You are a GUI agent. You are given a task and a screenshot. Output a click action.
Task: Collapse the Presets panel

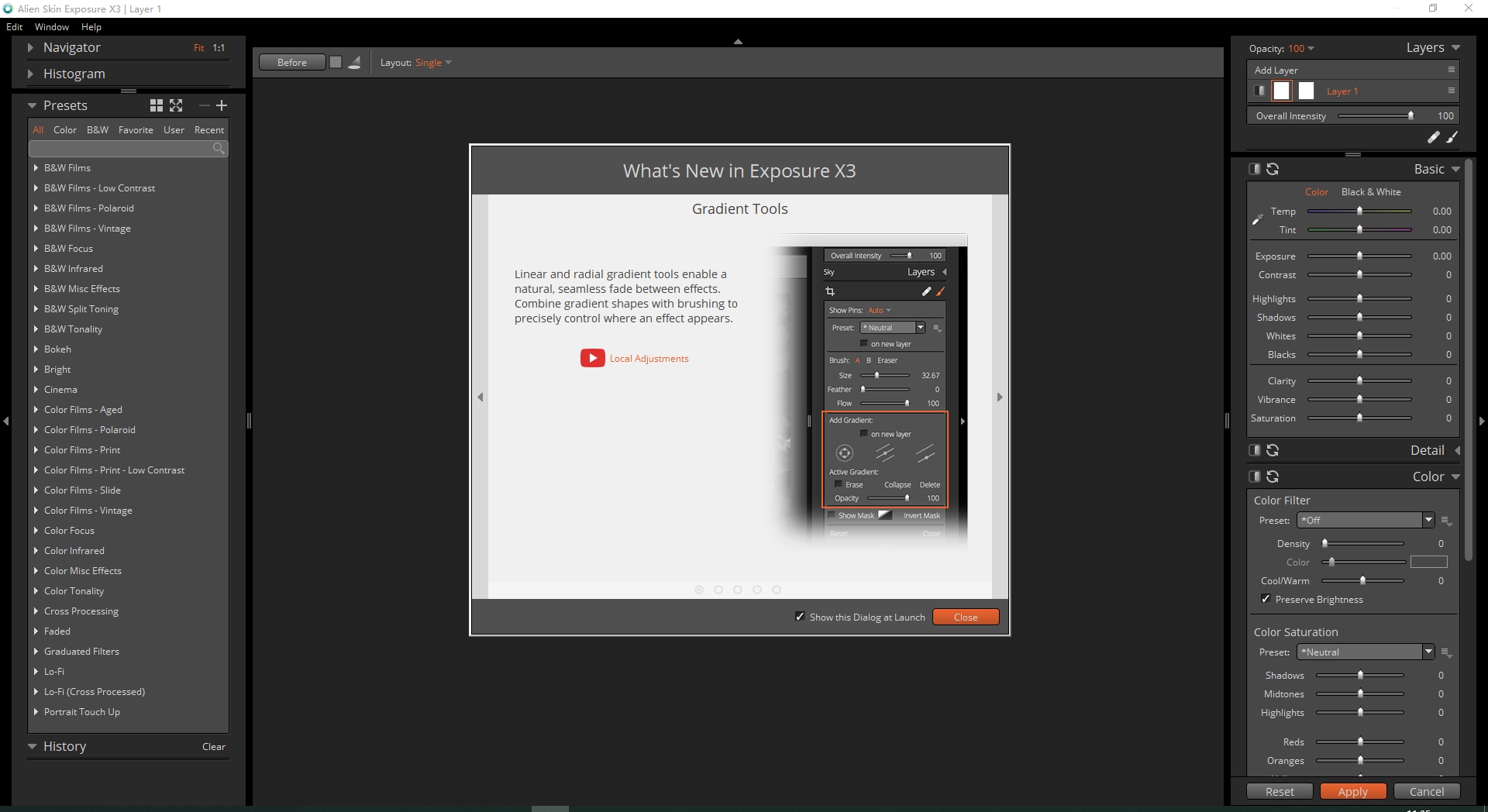[x=32, y=105]
